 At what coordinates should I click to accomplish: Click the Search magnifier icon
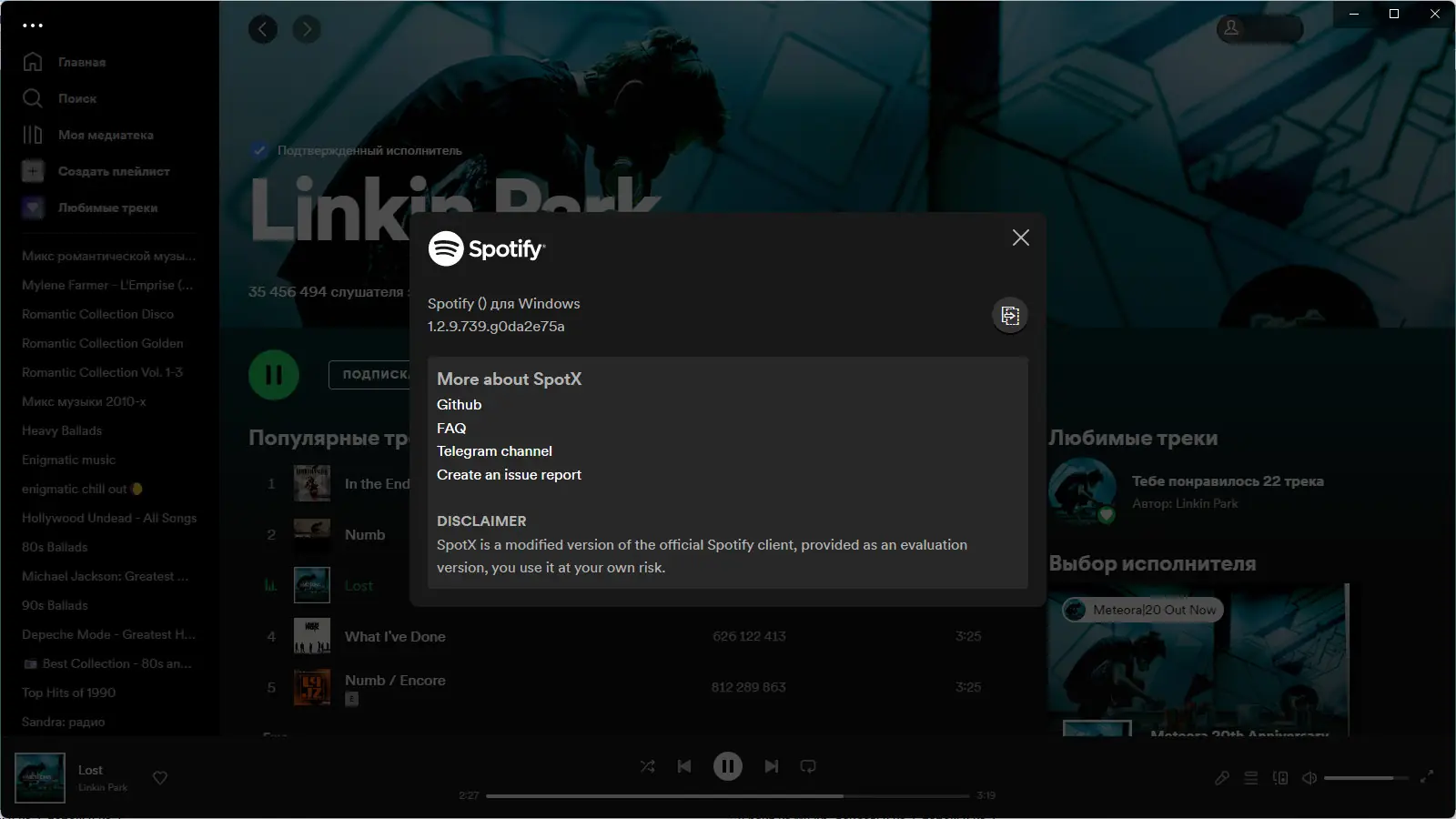(33, 98)
